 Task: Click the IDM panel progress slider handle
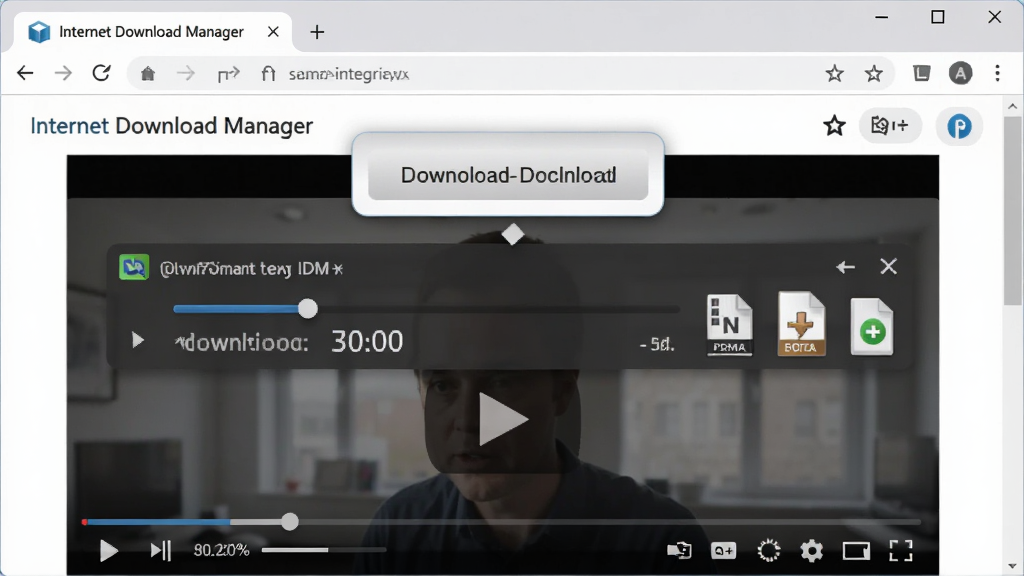[308, 308]
